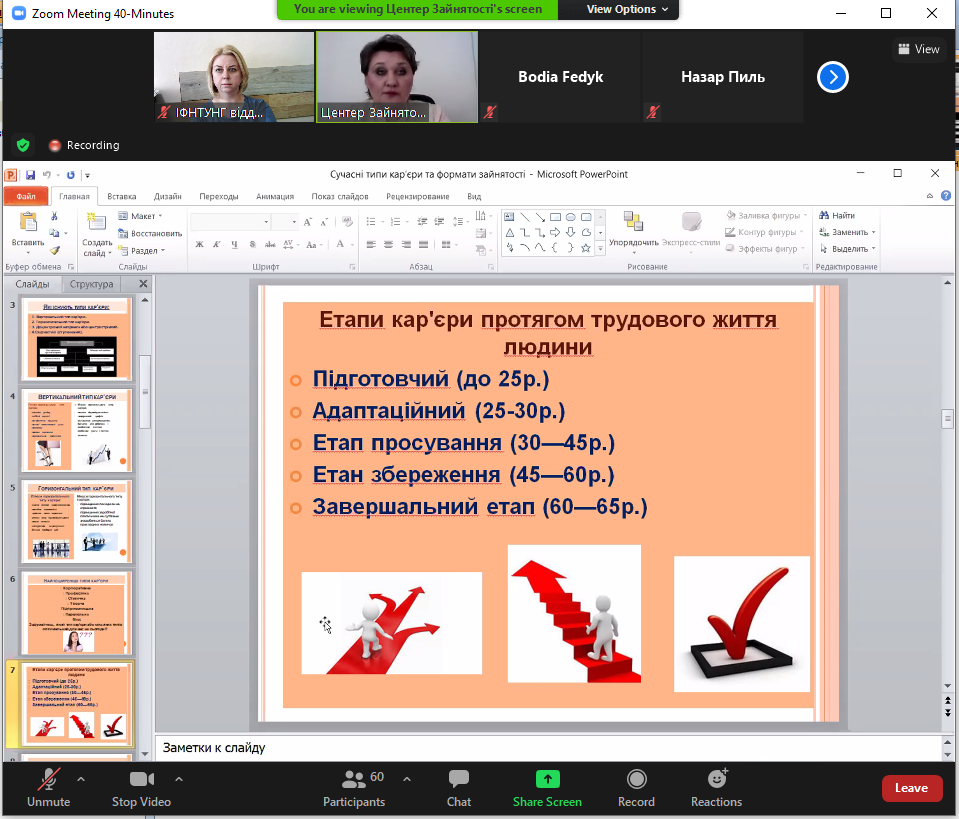Show next participants with blue arrow
The image size is (959, 819).
click(832, 77)
